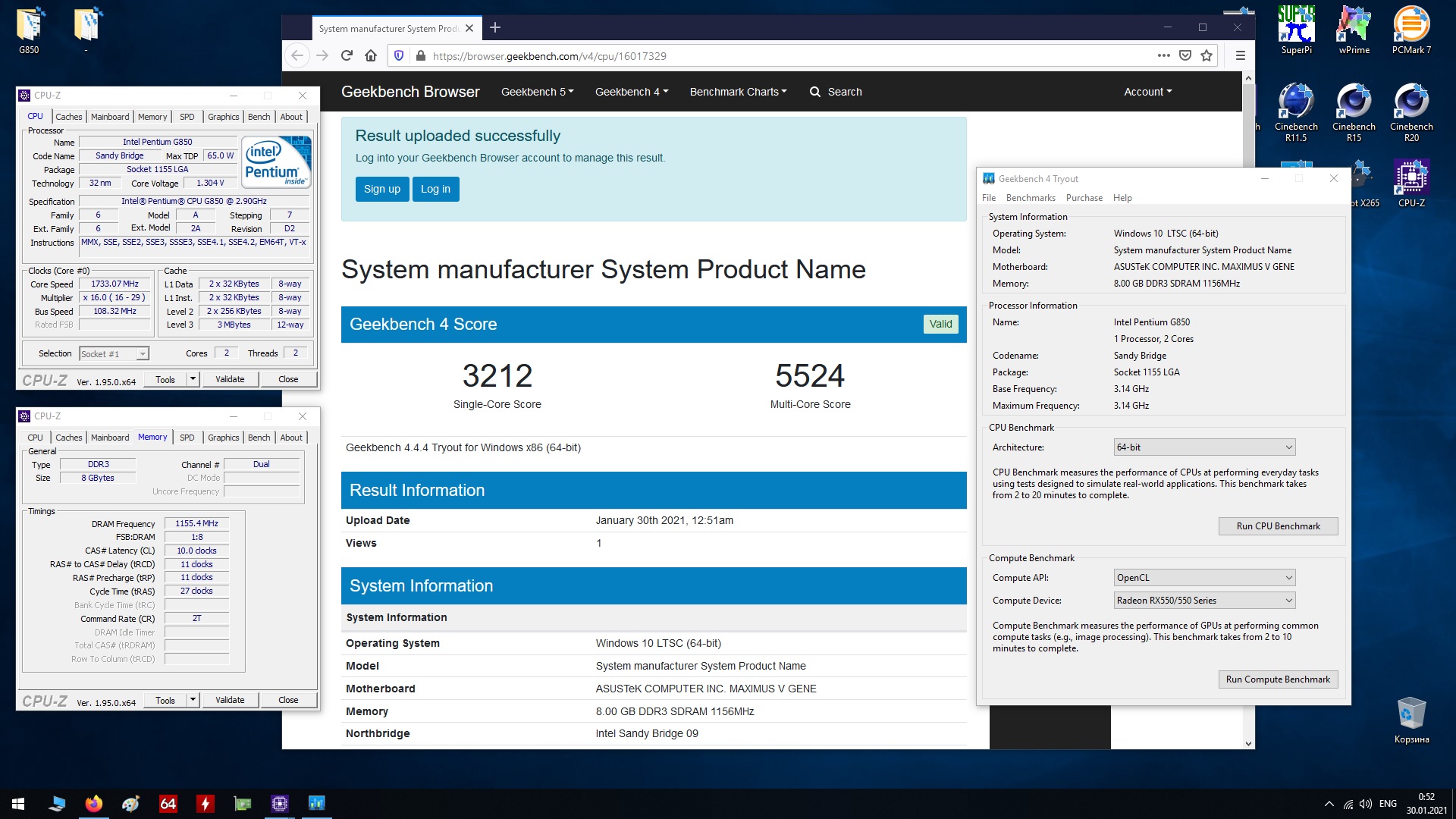Click browser page scroll down arrow

[1248, 743]
